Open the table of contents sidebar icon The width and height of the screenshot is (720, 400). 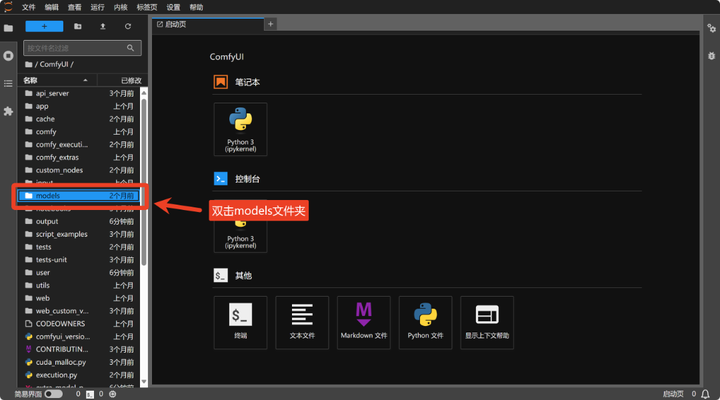[8, 84]
